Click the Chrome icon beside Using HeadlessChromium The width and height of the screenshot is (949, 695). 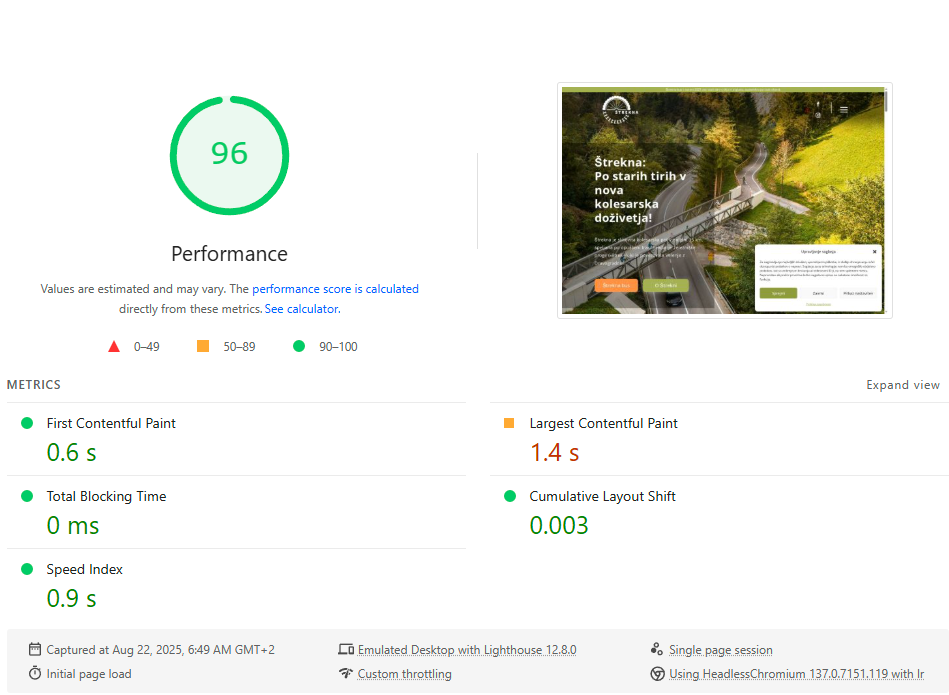(x=657, y=674)
